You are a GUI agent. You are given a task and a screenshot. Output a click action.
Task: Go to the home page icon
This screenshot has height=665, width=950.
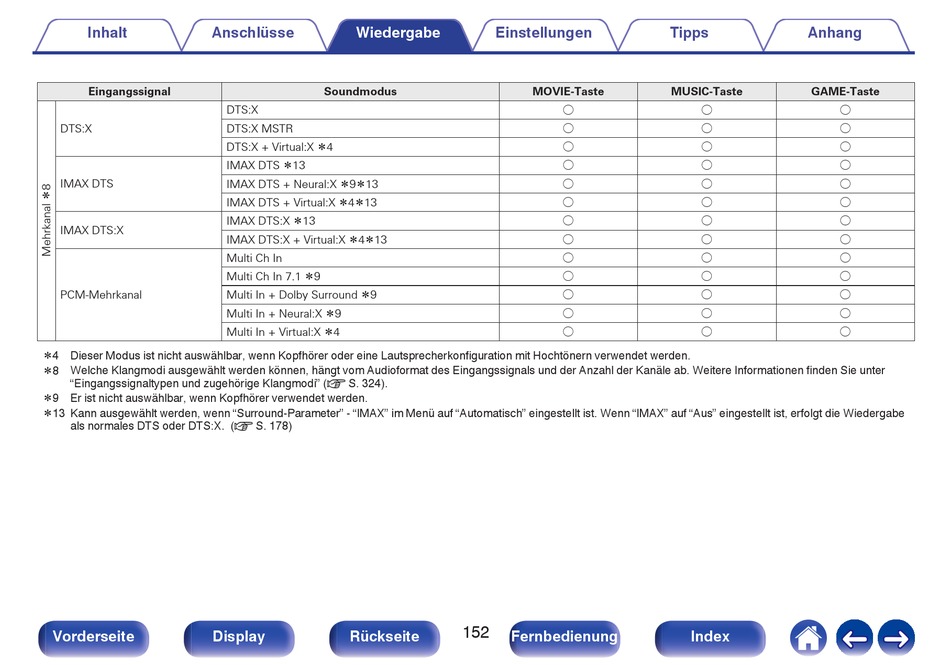808,638
